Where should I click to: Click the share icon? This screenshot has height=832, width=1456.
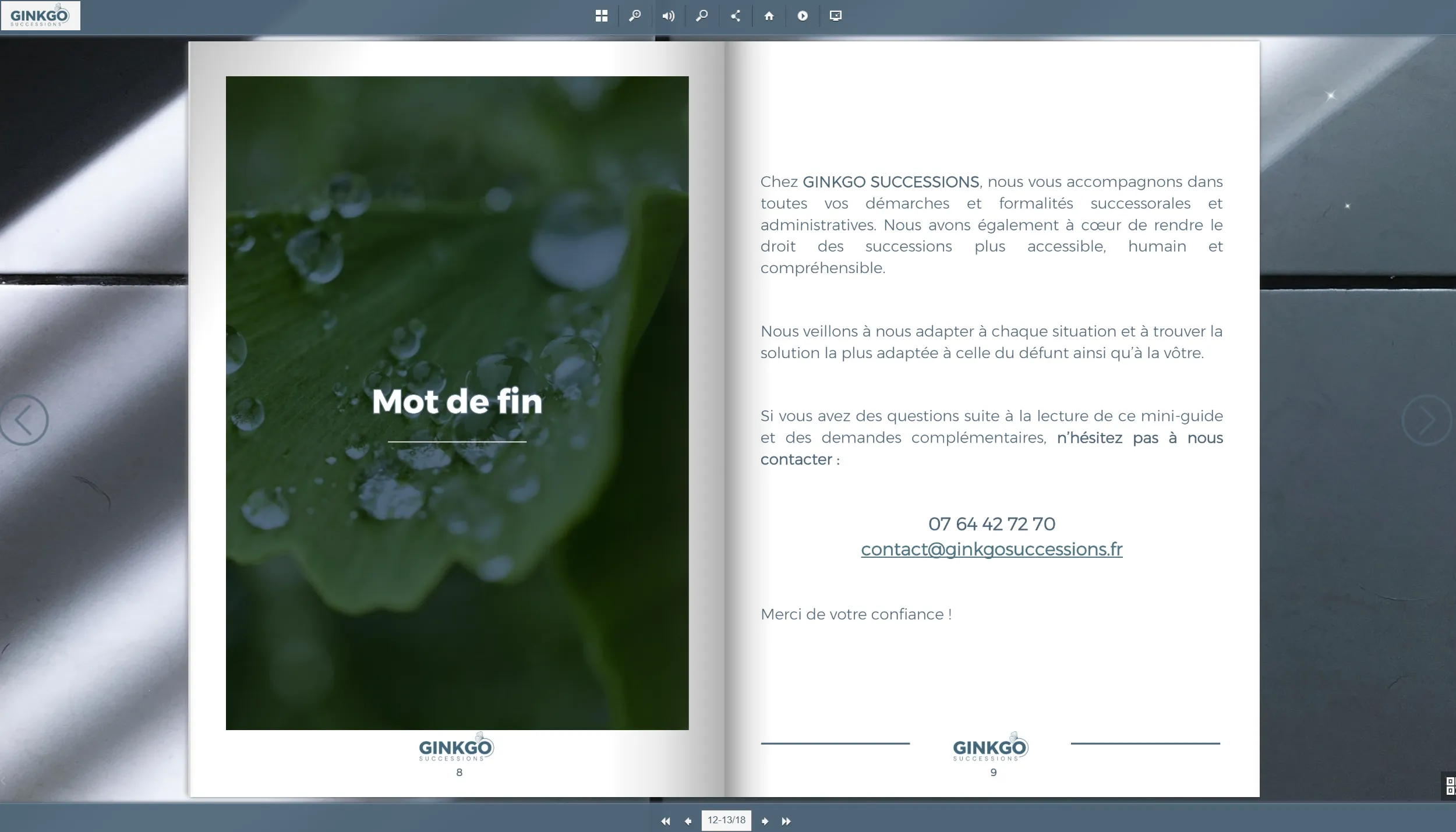[x=736, y=16]
